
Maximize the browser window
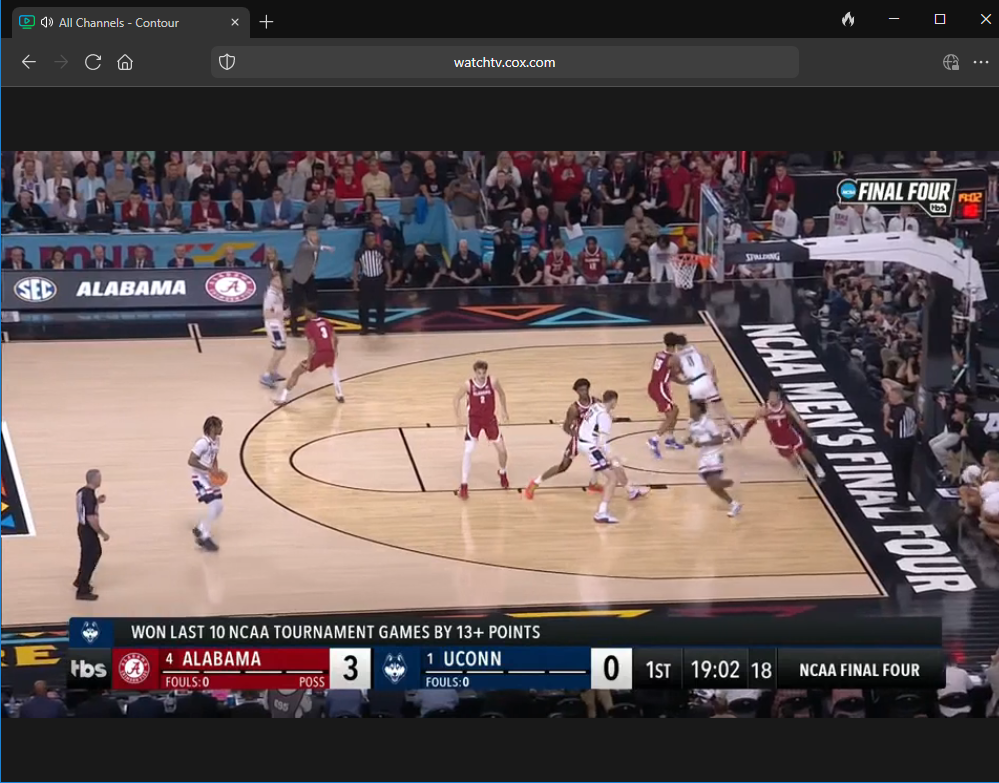[940, 19]
